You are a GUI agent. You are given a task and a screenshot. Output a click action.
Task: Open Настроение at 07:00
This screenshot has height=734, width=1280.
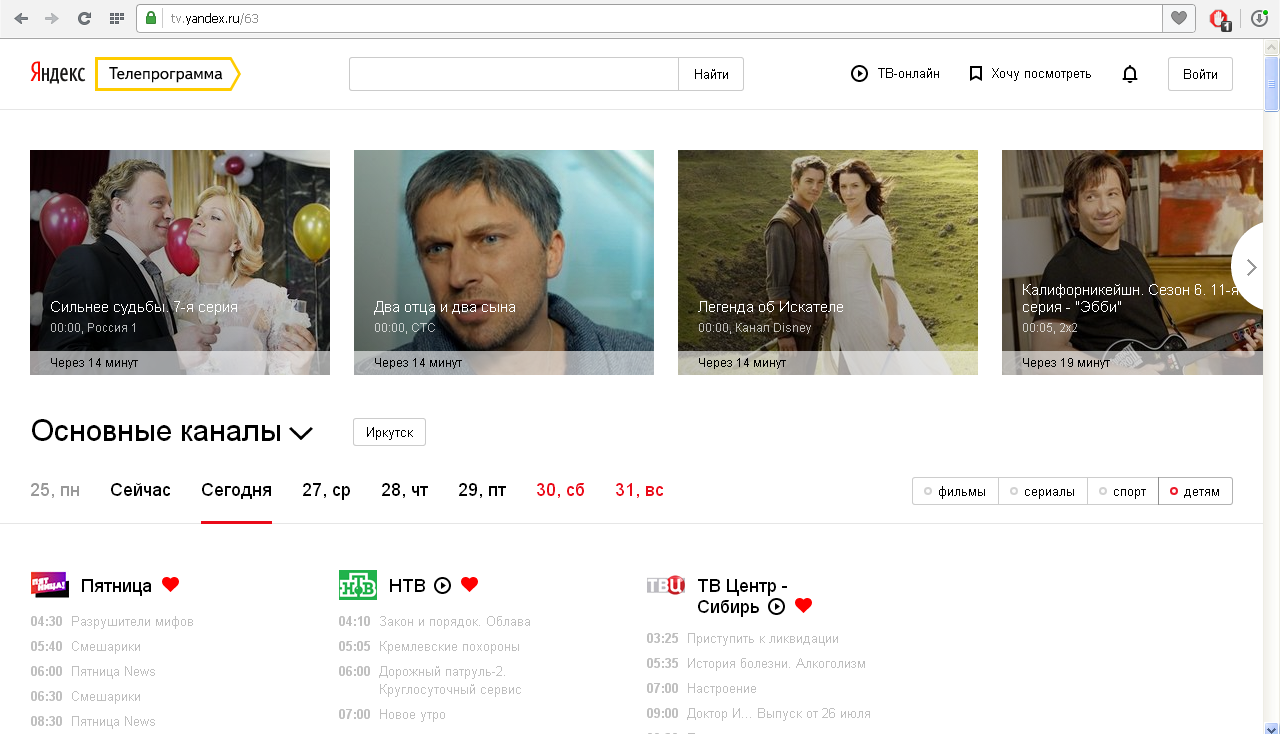pos(722,689)
